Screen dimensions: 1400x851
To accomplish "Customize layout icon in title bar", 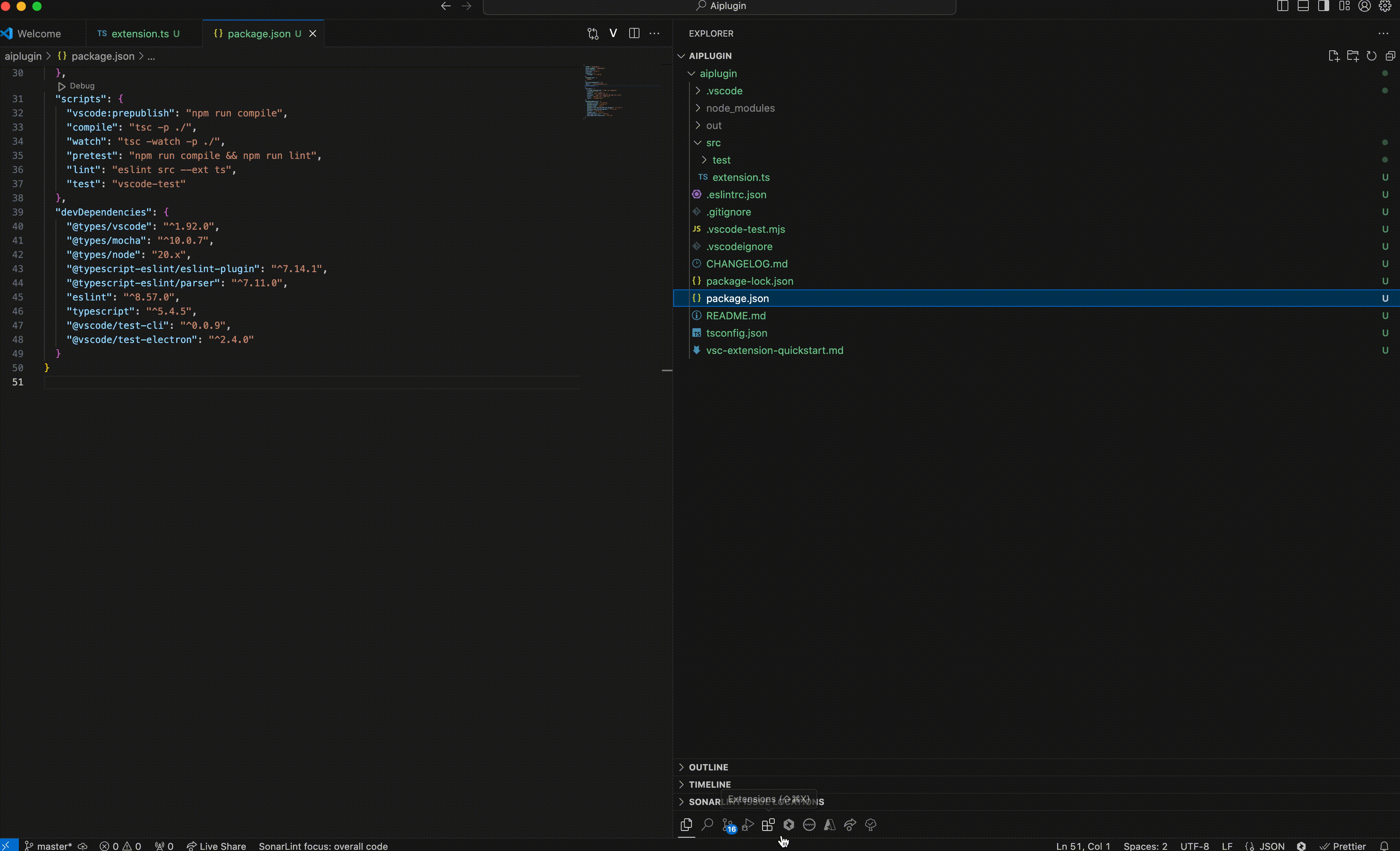I will [1344, 6].
